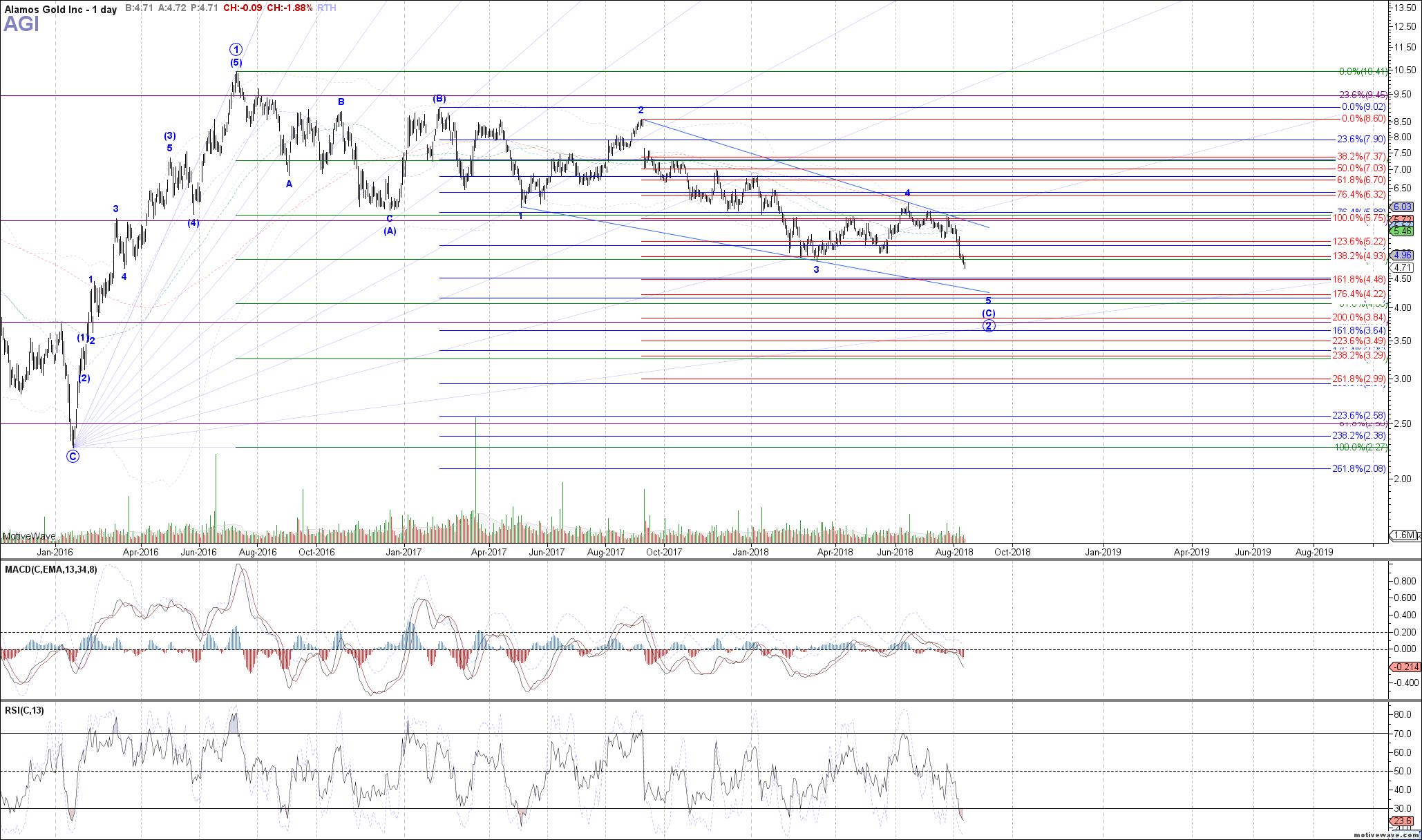Click the green 5.46 price tag
The image size is (1422, 840).
(x=1403, y=231)
